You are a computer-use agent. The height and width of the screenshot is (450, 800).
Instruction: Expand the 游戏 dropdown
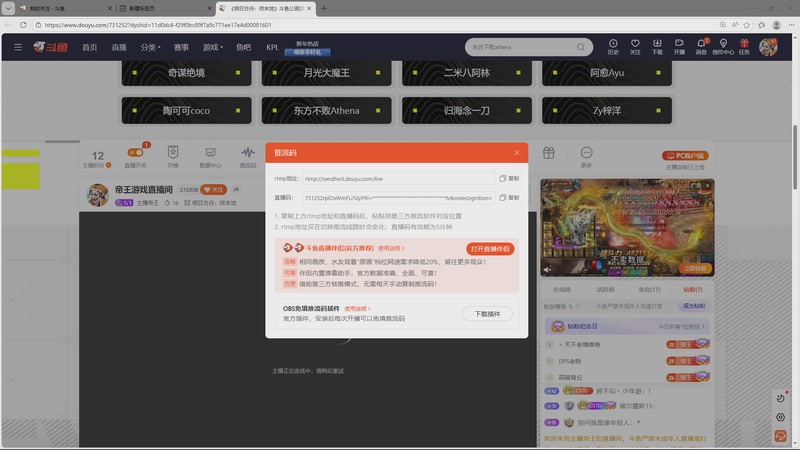tap(213, 47)
